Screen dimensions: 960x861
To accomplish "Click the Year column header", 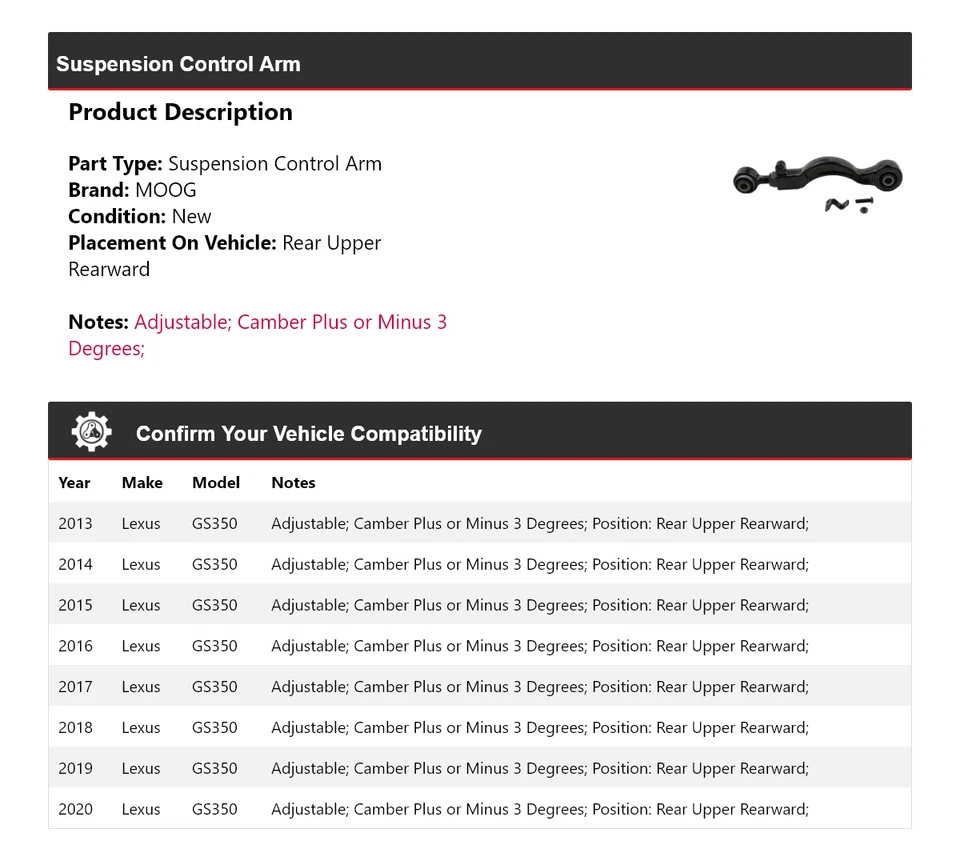I will (x=74, y=482).
